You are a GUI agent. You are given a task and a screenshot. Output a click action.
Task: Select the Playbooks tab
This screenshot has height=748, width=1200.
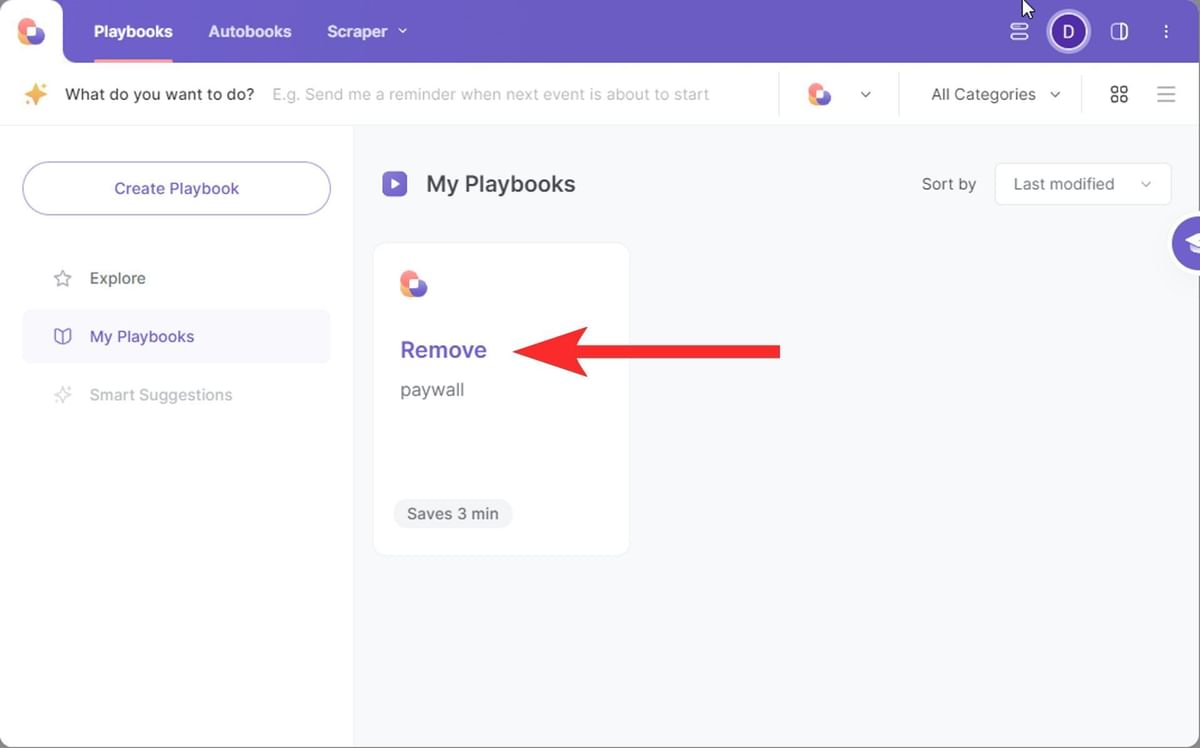click(133, 31)
